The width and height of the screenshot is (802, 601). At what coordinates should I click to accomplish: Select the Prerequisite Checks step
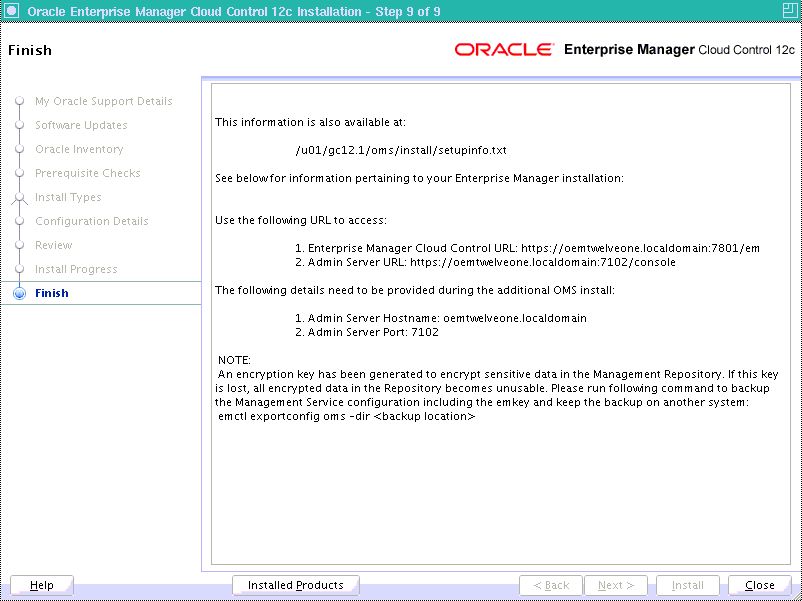87,173
